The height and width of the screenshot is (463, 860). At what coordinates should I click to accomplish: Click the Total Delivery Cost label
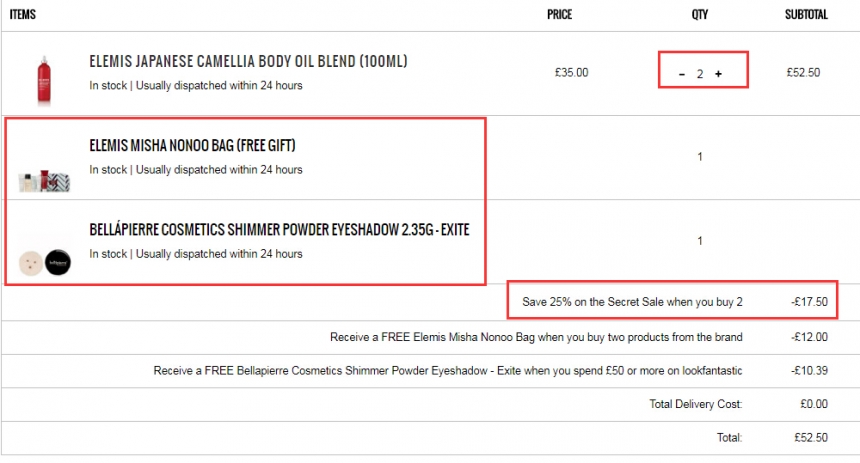pyautogui.click(x=696, y=404)
